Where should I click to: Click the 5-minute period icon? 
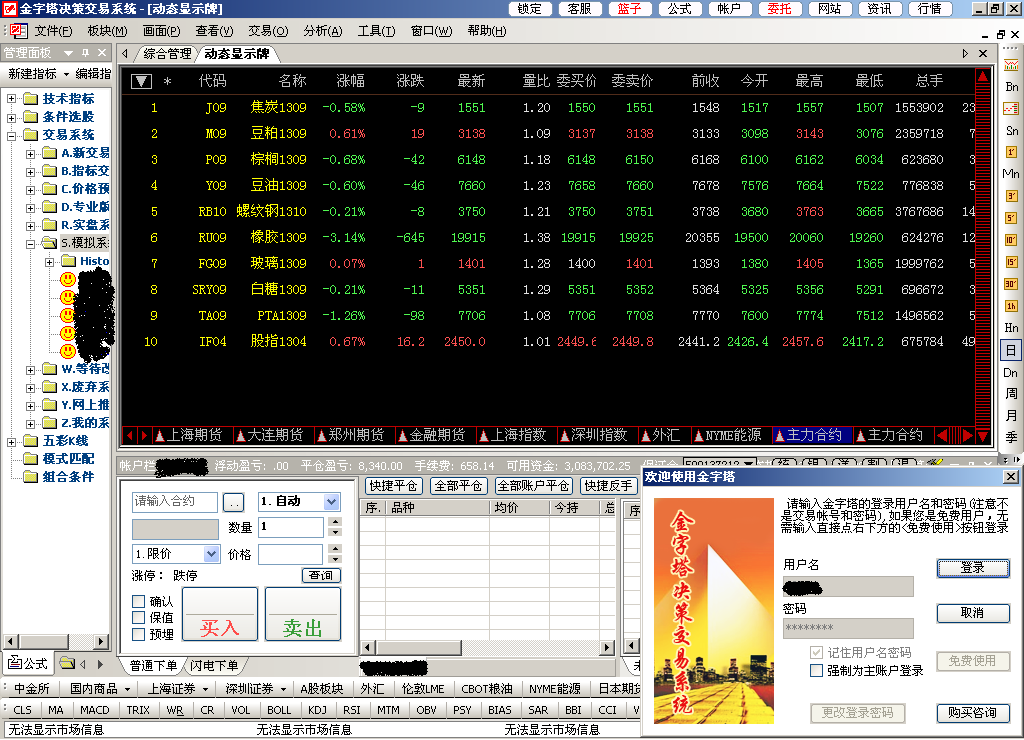[1011, 218]
